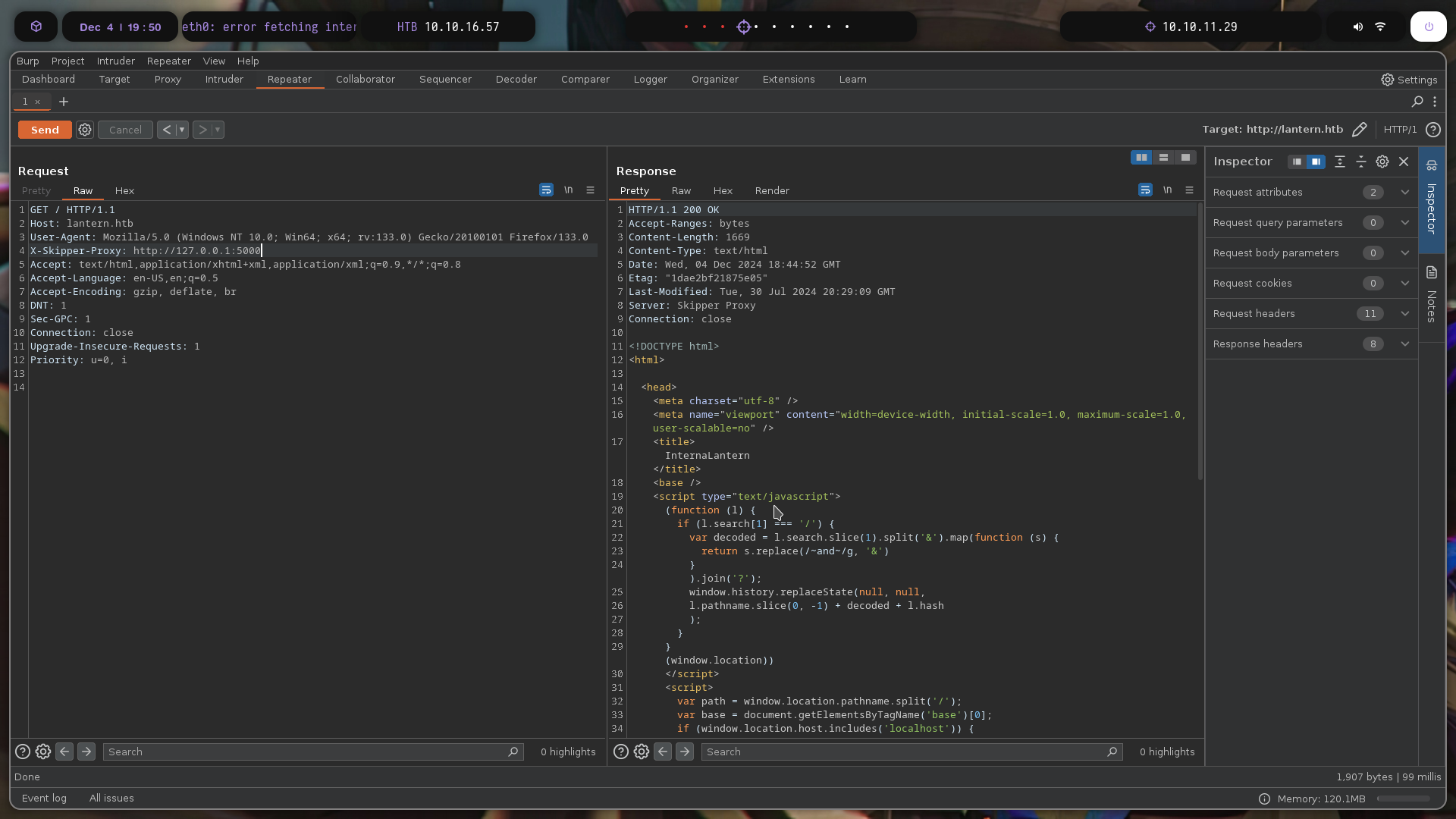The image size is (1456, 819).
Task: Click the response vertical scrollbar
Action: 1200,341
